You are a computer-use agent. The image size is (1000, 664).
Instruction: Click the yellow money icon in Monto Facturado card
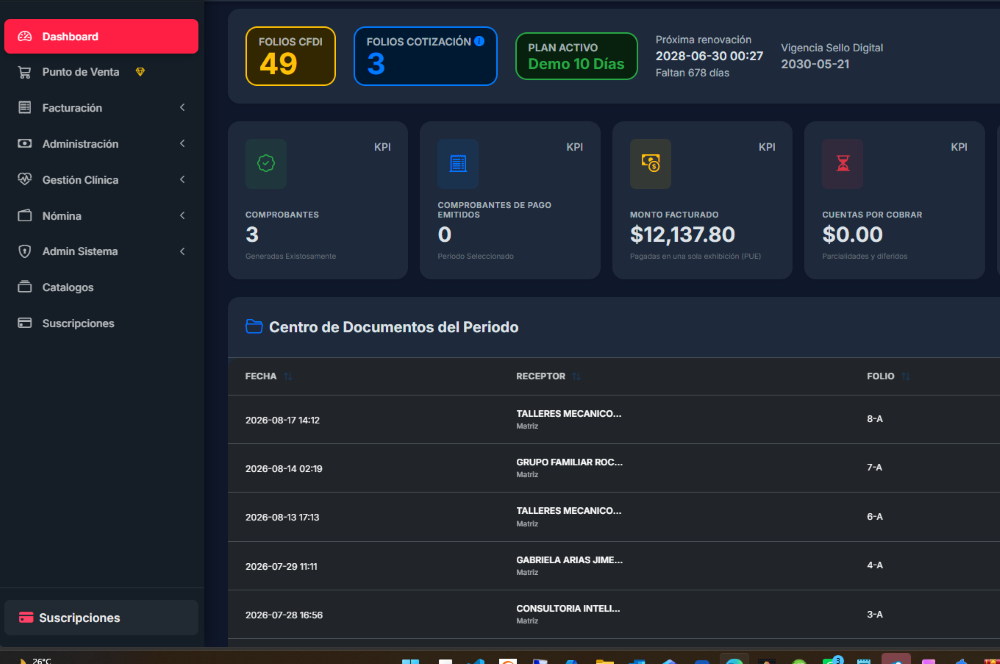[x=651, y=163]
